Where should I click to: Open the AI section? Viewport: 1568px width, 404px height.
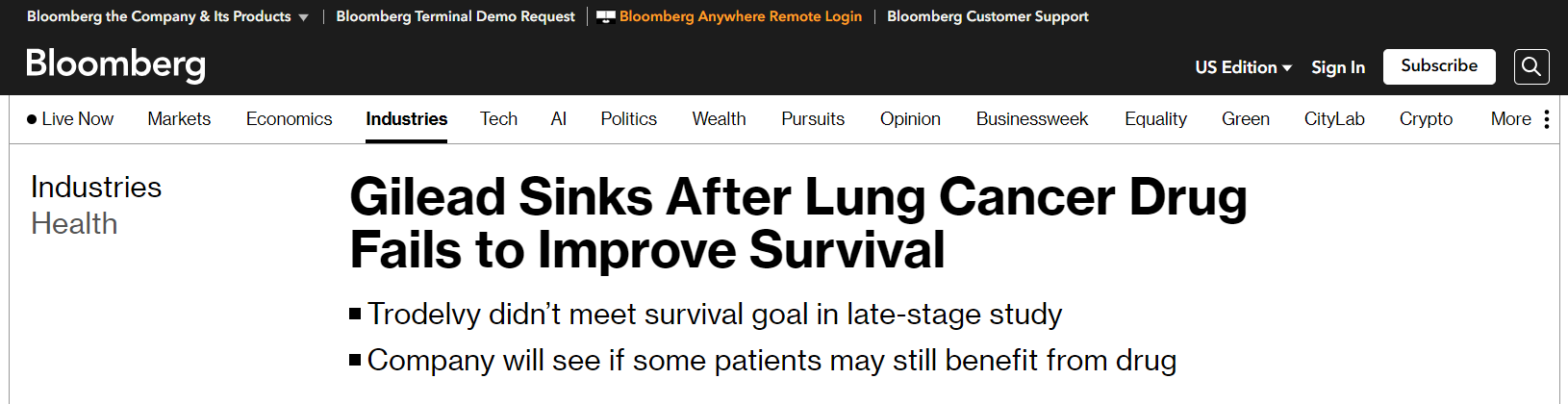(x=558, y=119)
